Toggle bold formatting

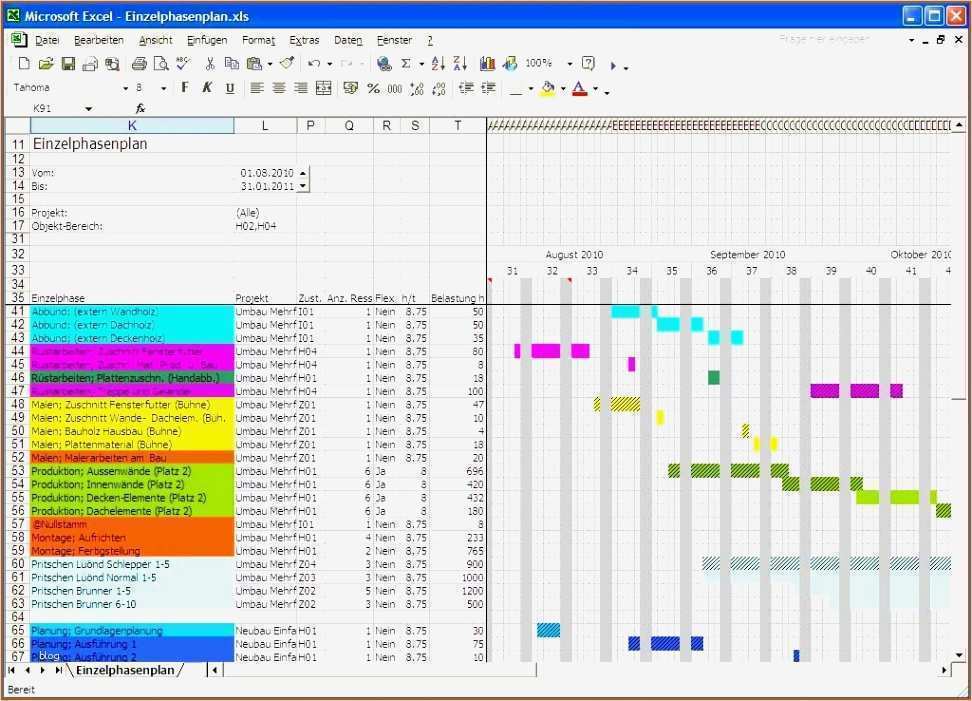click(x=185, y=88)
